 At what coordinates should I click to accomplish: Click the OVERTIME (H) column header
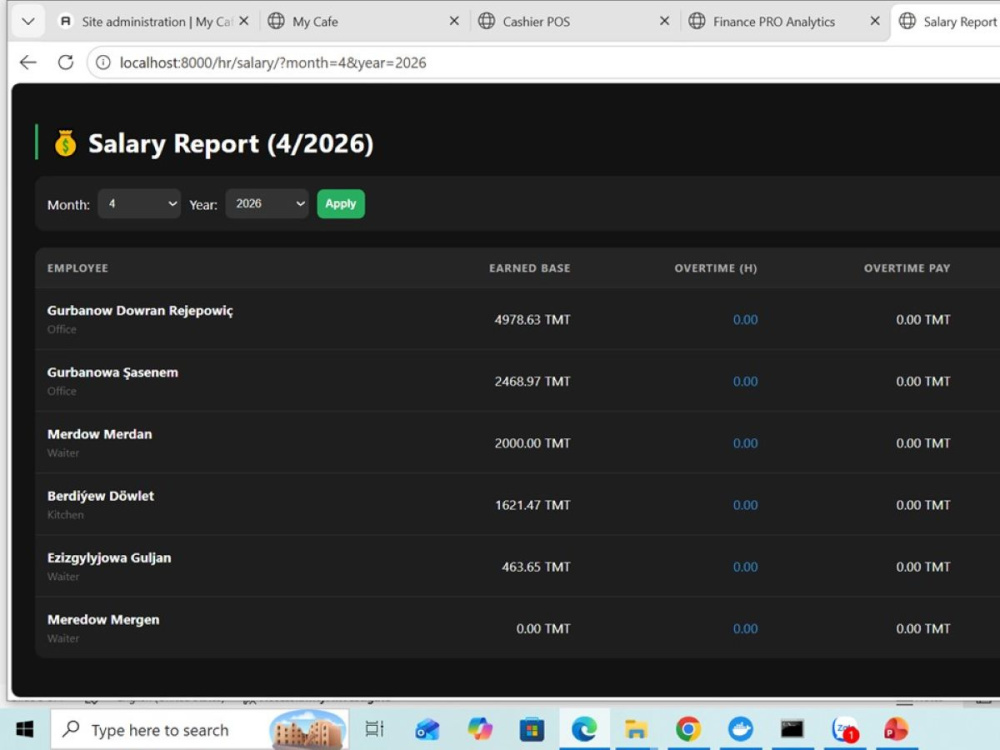coord(716,268)
